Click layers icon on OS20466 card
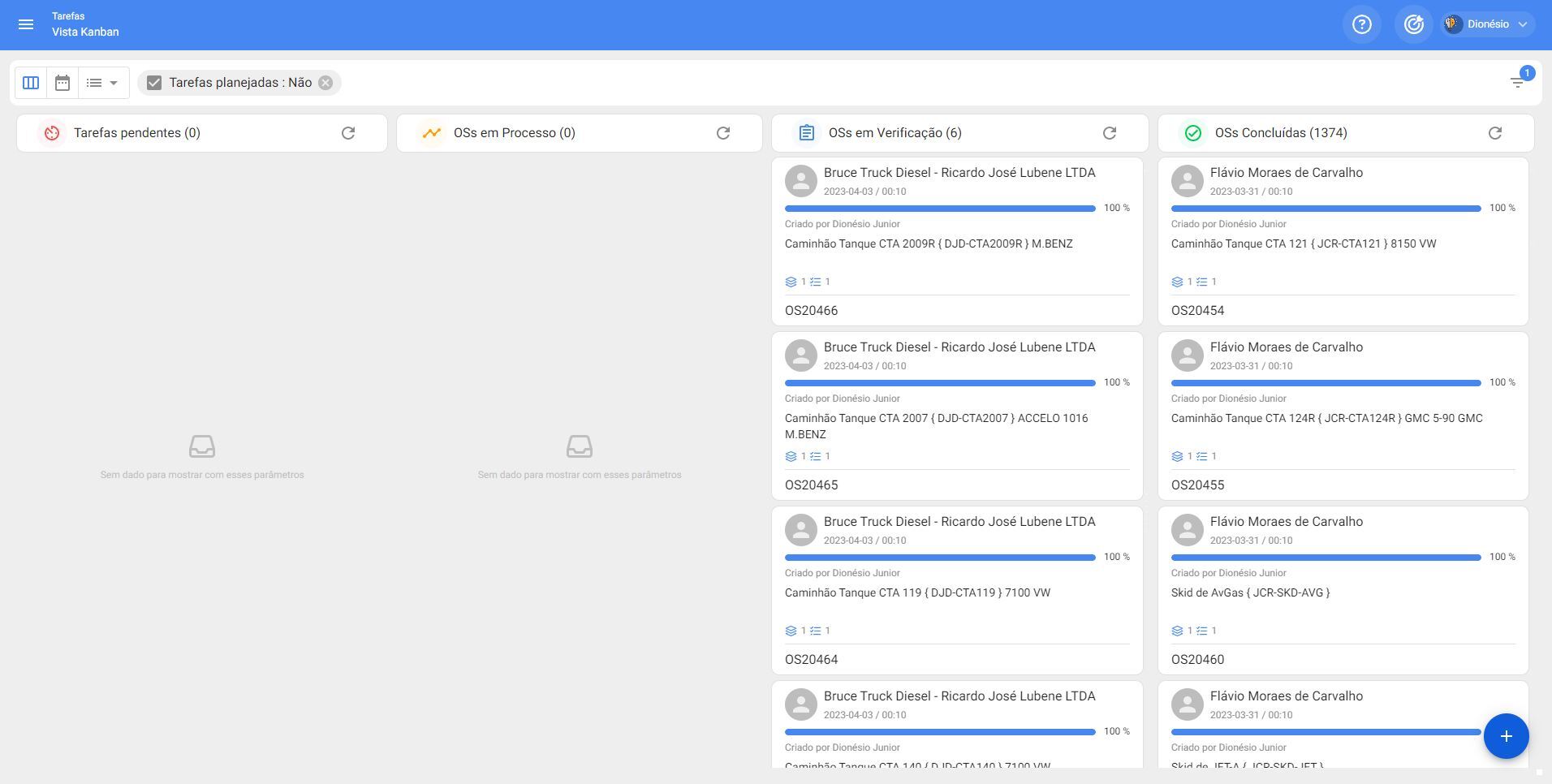 click(x=791, y=282)
